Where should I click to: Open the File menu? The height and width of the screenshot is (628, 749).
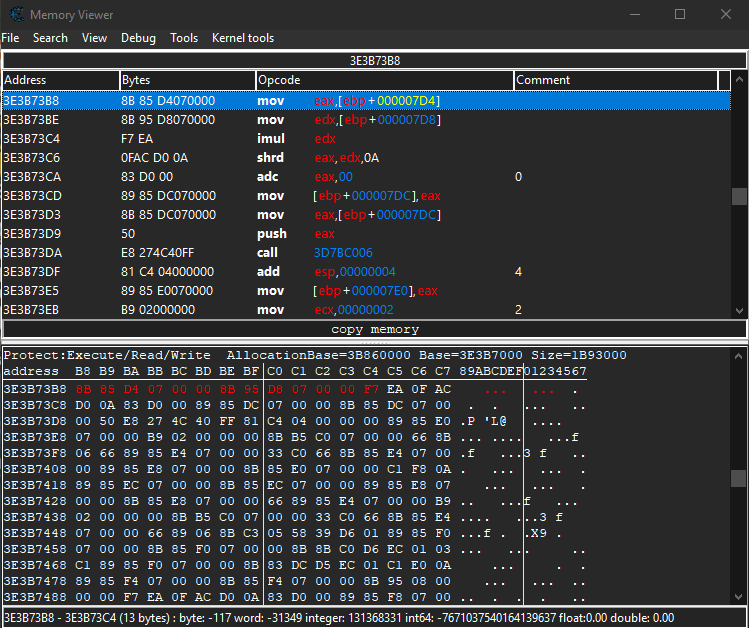[x=11, y=38]
